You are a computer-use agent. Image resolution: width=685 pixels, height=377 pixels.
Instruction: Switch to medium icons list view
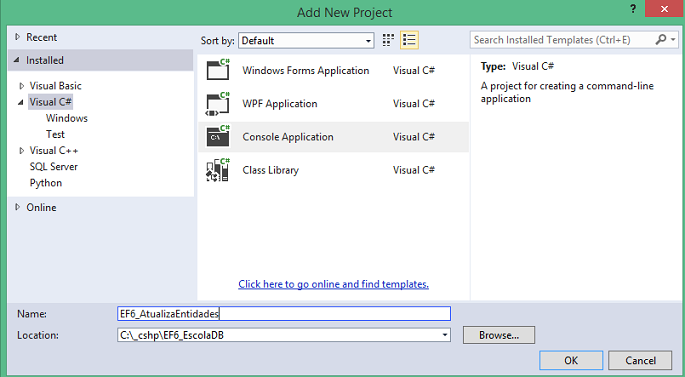tap(409, 40)
